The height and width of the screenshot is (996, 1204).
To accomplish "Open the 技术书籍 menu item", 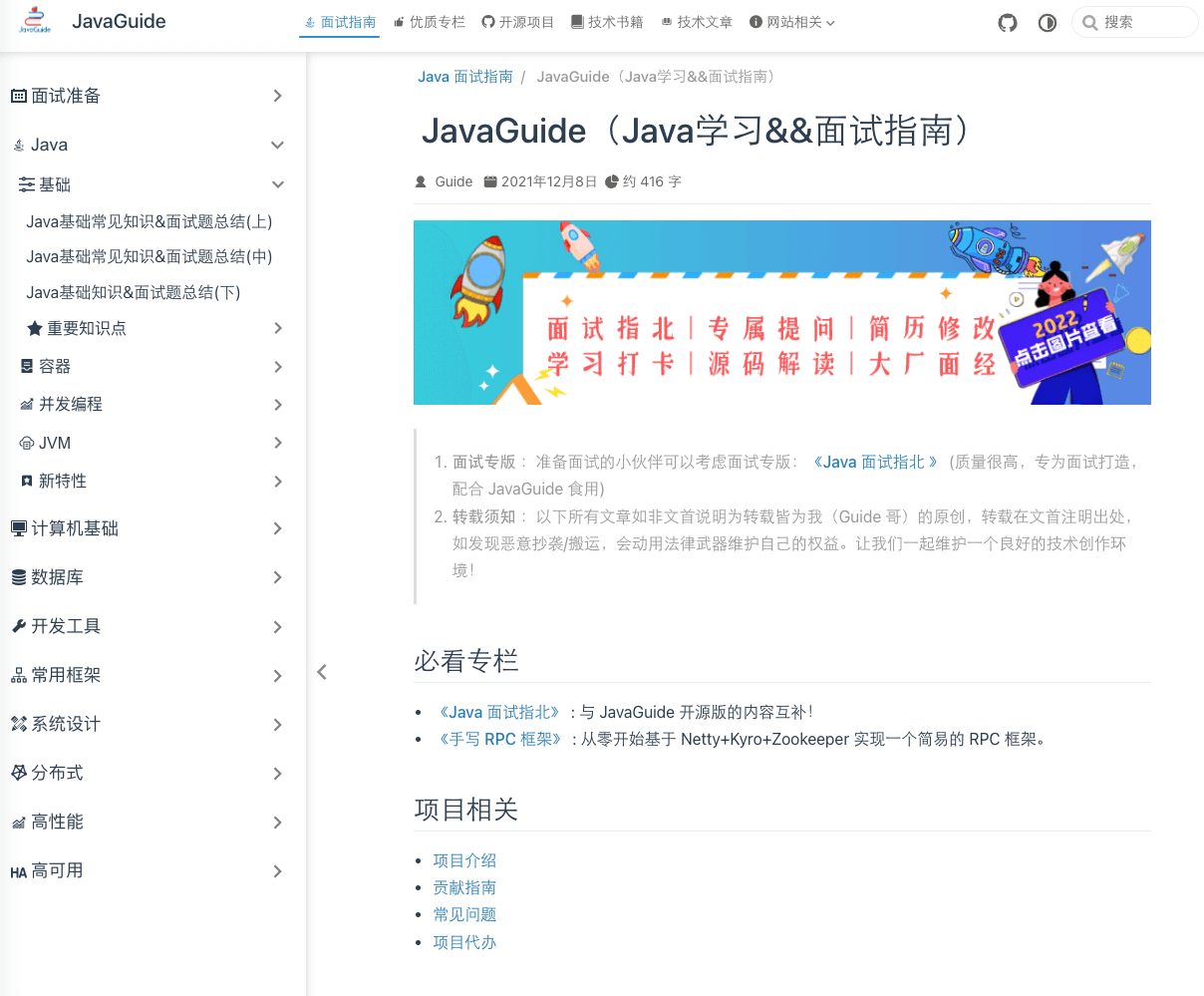I will (607, 21).
